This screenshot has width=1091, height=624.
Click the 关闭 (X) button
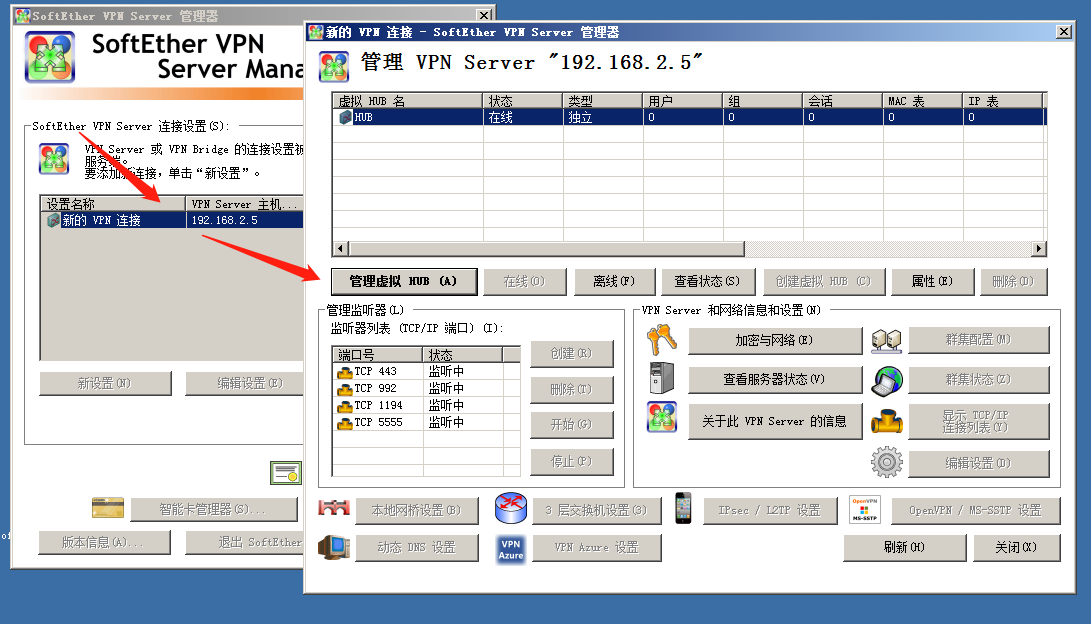[1014, 548]
